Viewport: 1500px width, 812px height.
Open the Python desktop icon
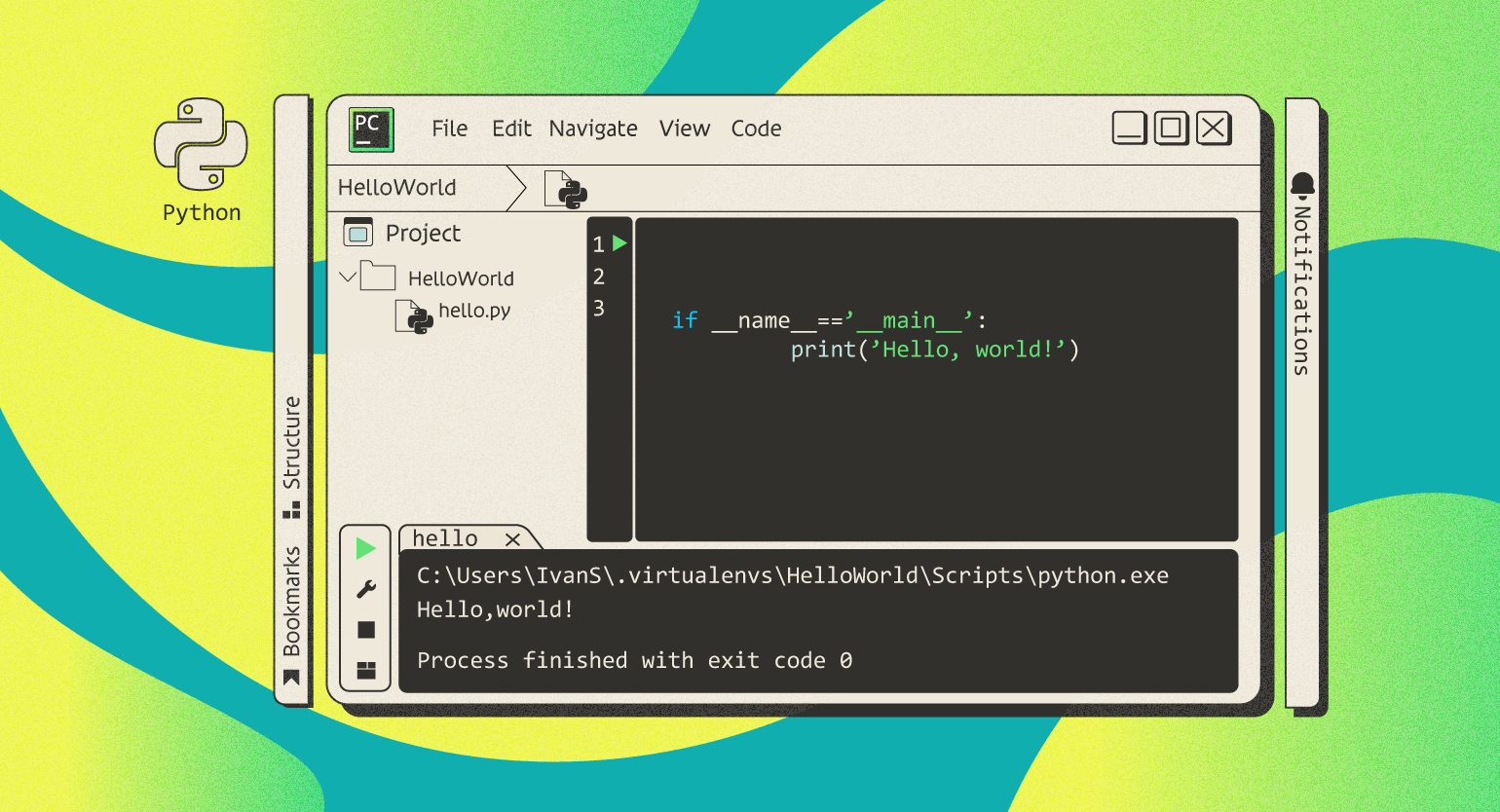201,146
